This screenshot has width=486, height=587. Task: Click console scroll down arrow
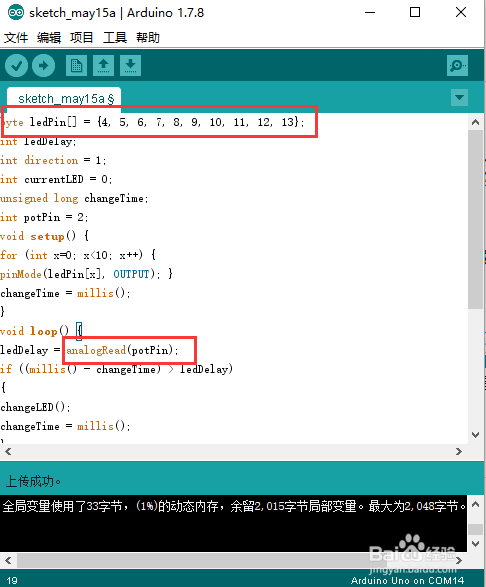476,544
